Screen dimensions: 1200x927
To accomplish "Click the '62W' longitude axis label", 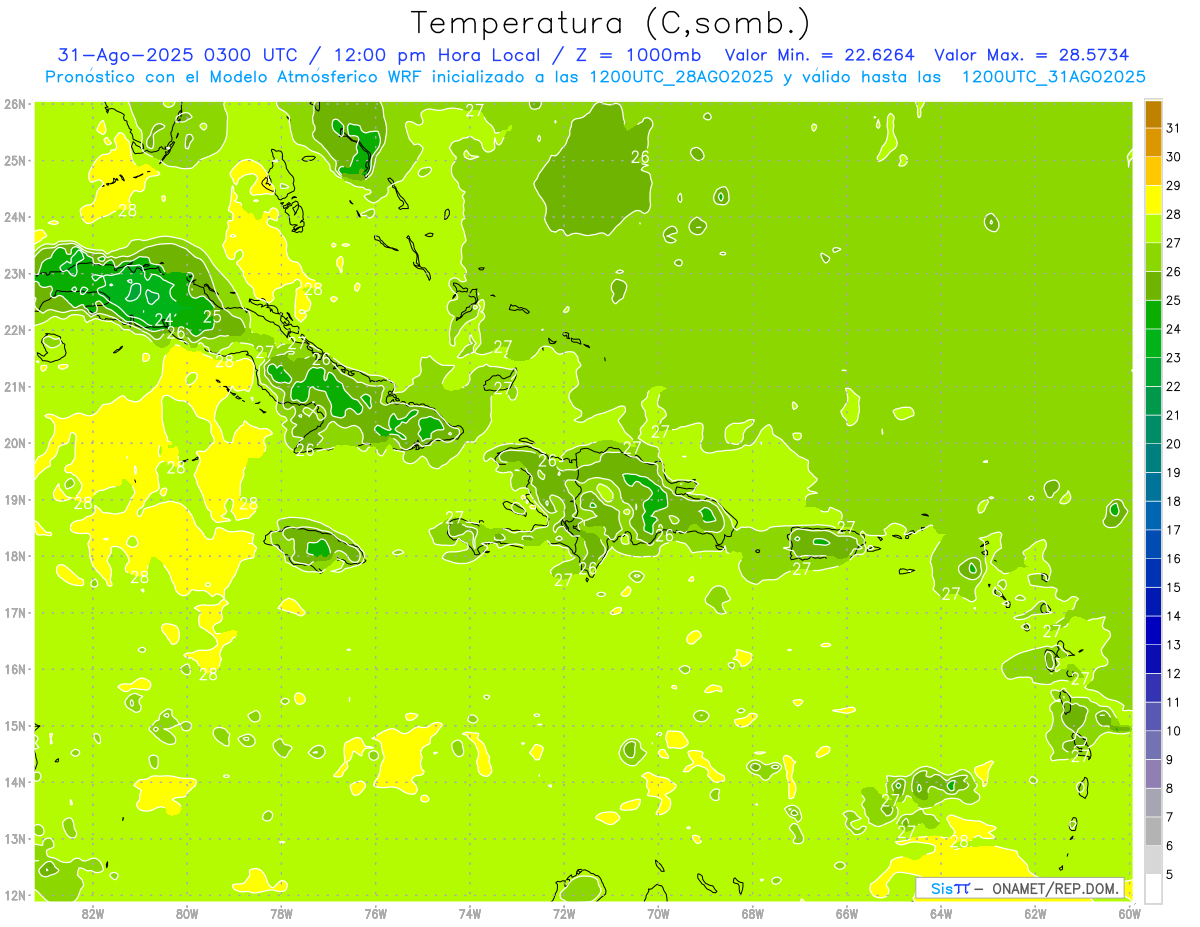I will pos(1035,913).
